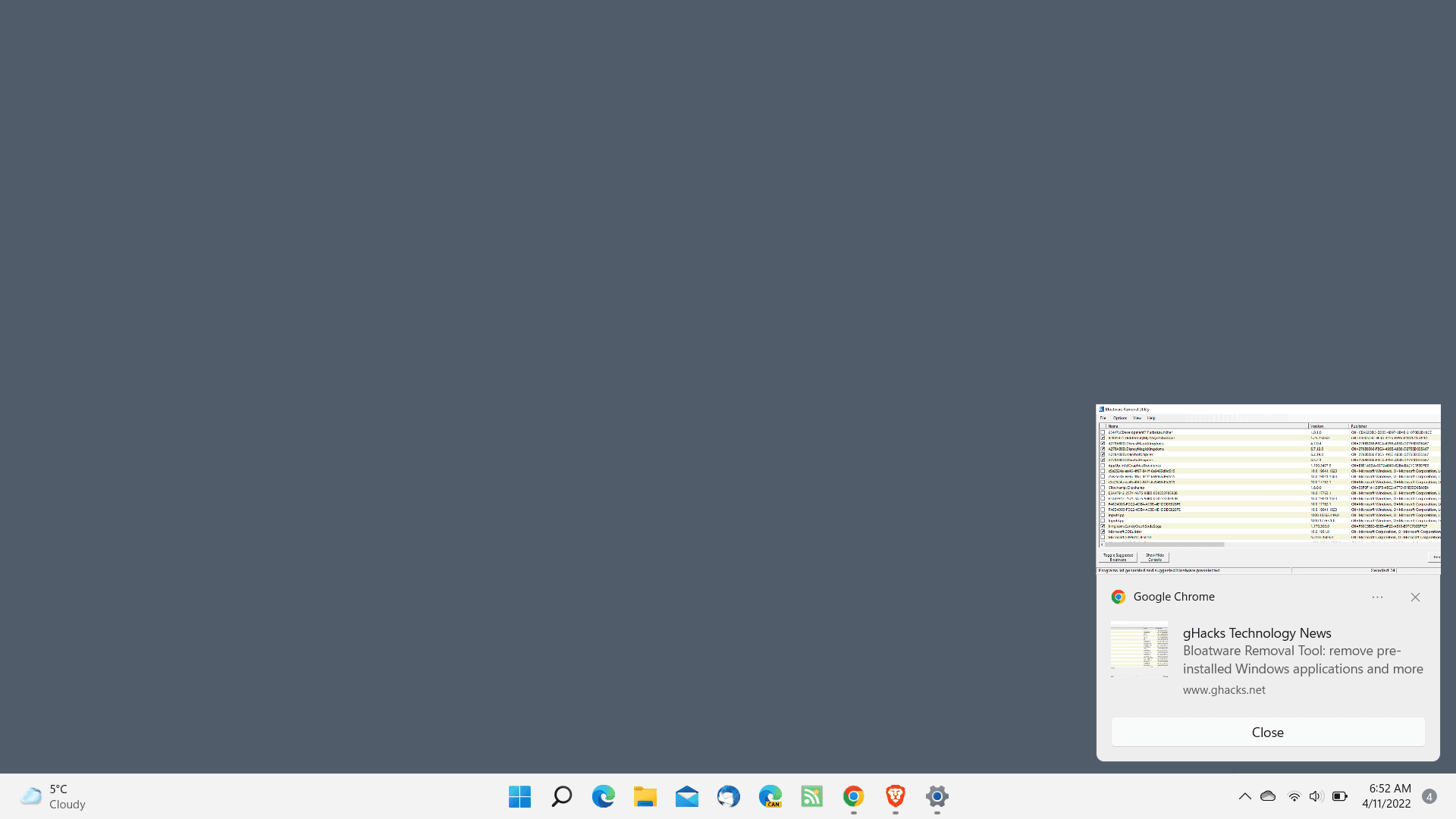Click the large Bloatware Removal Tool preview image

point(1268,489)
